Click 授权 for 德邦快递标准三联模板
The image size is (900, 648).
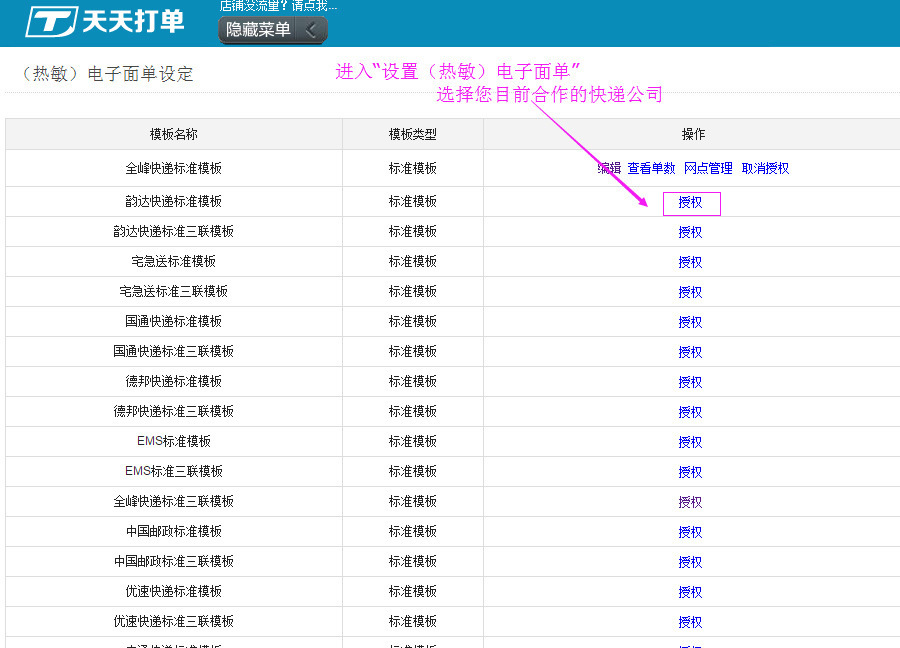(690, 412)
